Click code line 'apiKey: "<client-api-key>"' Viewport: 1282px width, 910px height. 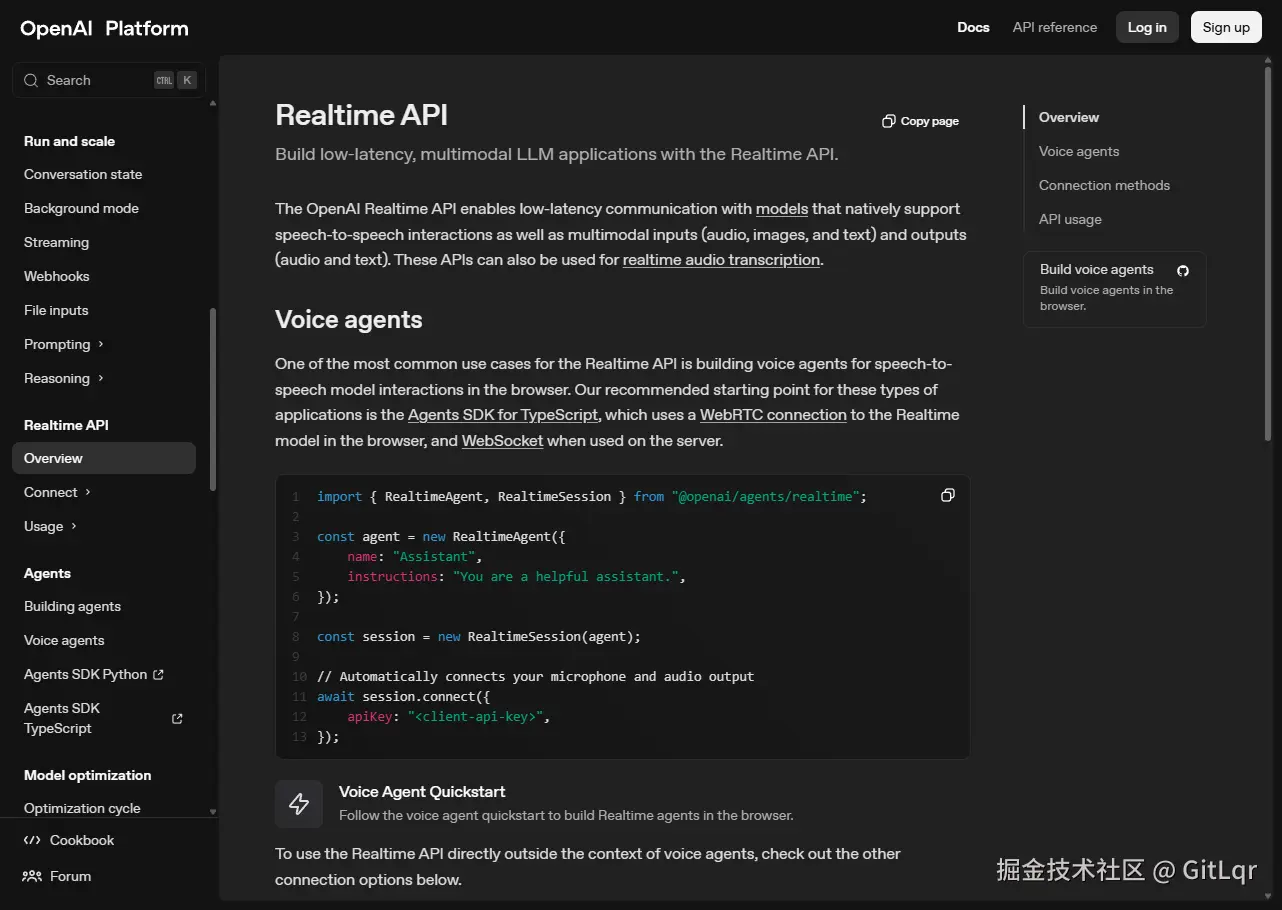coord(449,716)
